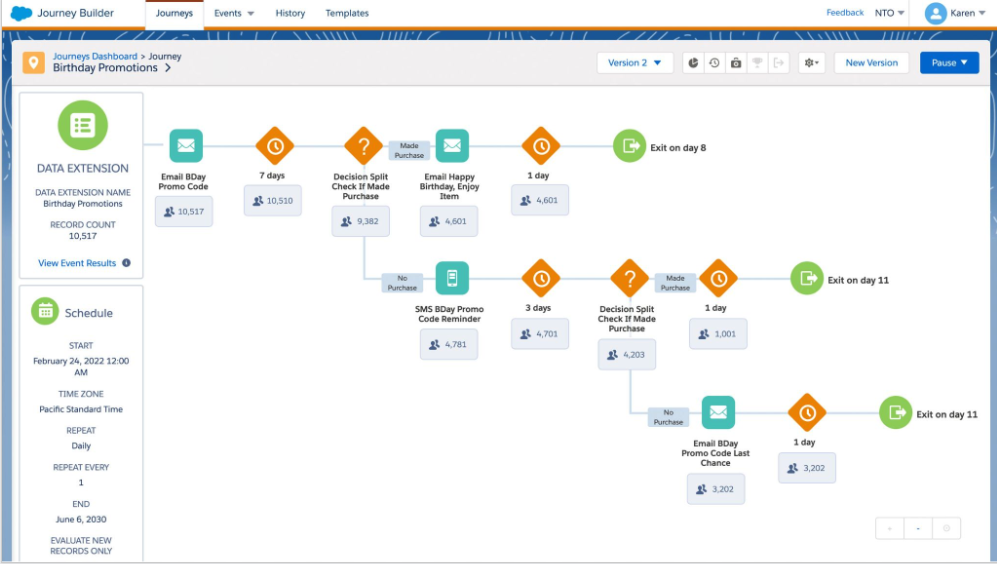Select the Data Extension entry source icon
Viewport: 997px width, 564px height.
83,126
